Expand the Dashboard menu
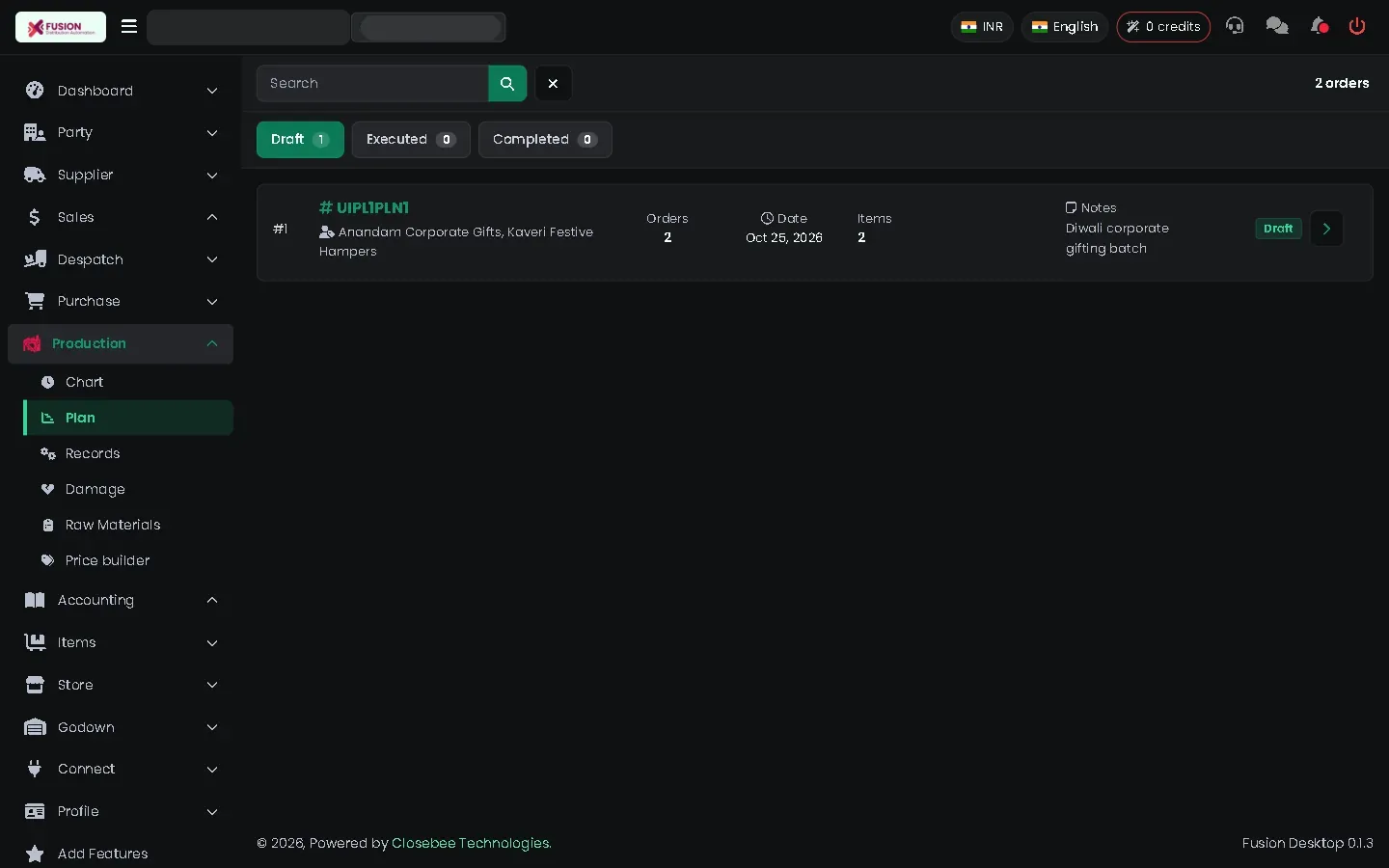Image resolution: width=1389 pixels, height=868 pixels. point(121,91)
